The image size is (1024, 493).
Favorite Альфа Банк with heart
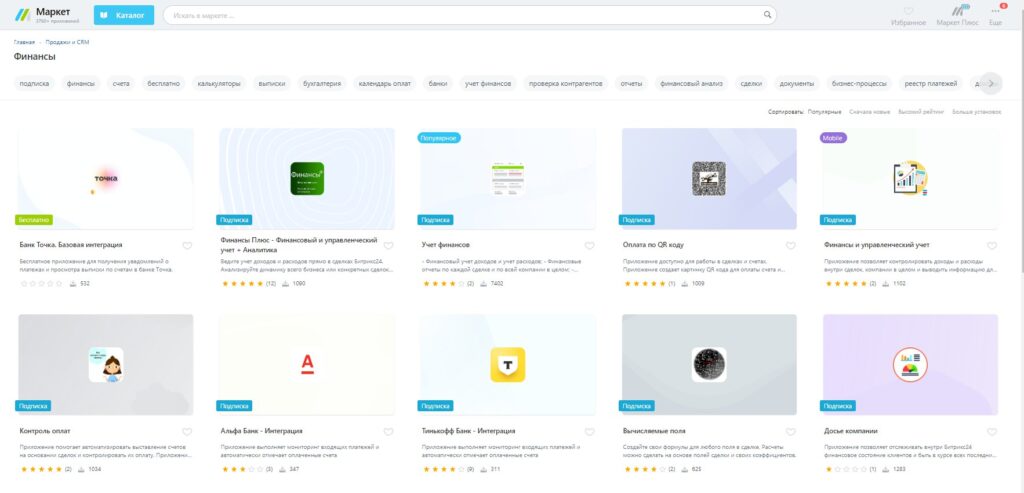tap(389, 432)
